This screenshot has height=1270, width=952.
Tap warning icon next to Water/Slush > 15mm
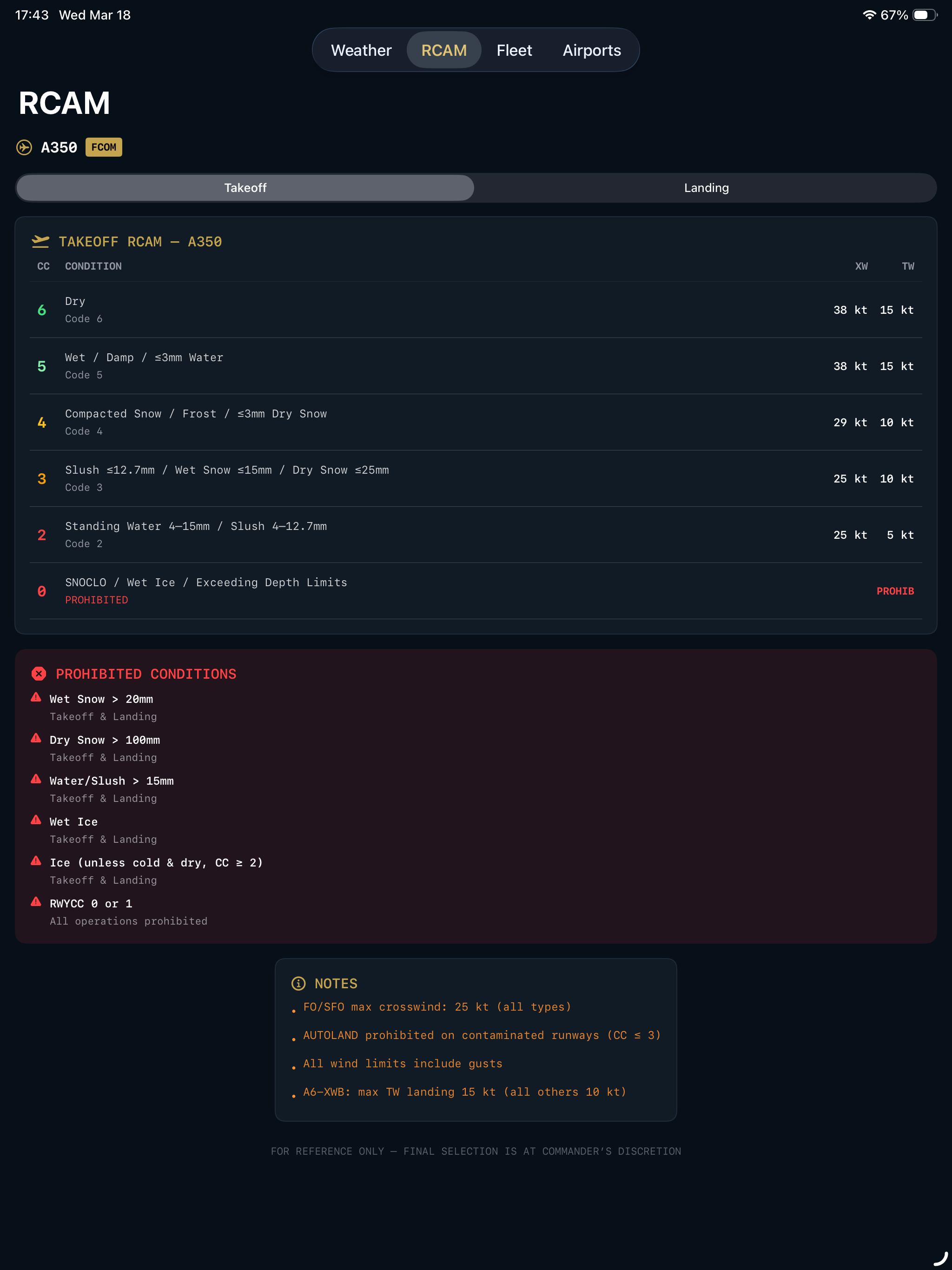point(36,779)
